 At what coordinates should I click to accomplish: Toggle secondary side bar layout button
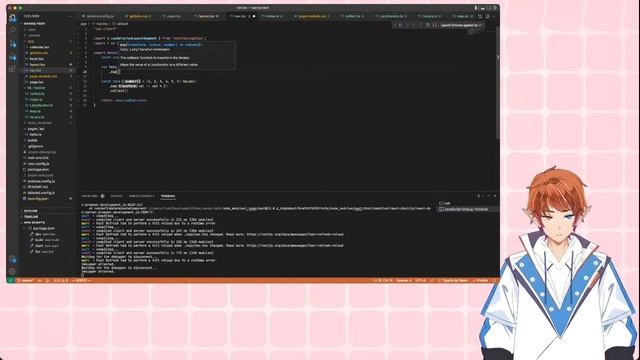[x=489, y=8]
